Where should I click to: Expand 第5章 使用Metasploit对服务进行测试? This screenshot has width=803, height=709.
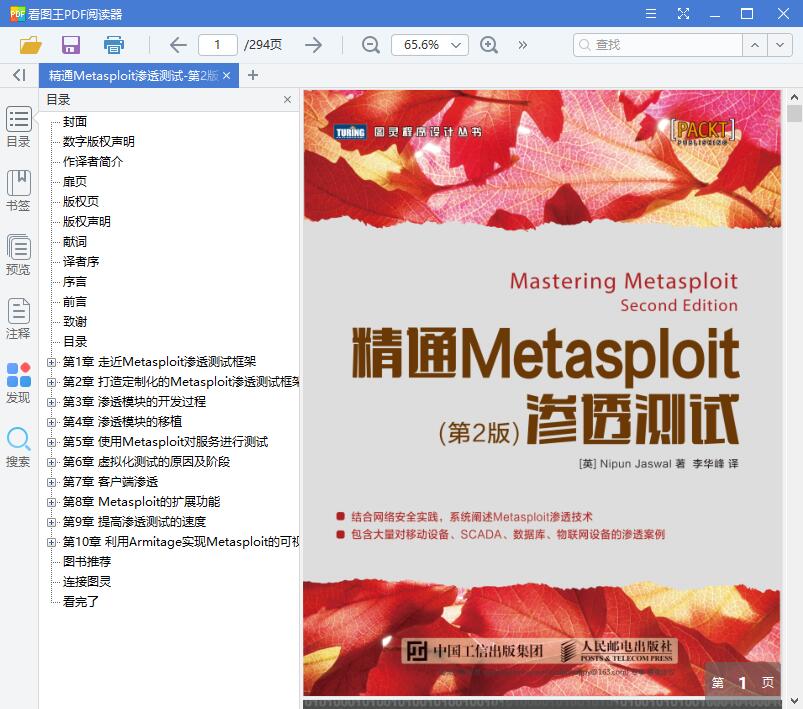[x=51, y=442]
